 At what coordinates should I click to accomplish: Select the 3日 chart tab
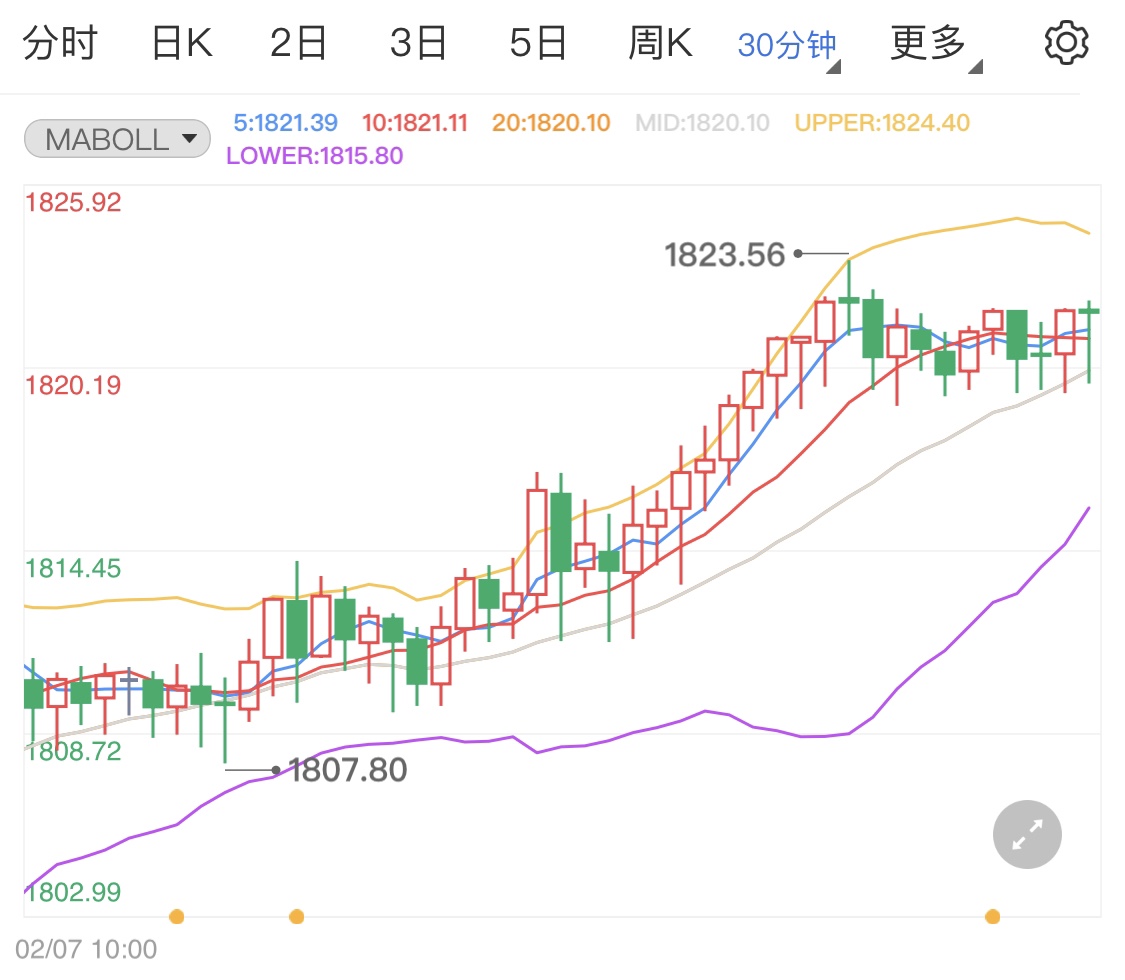tap(418, 44)
